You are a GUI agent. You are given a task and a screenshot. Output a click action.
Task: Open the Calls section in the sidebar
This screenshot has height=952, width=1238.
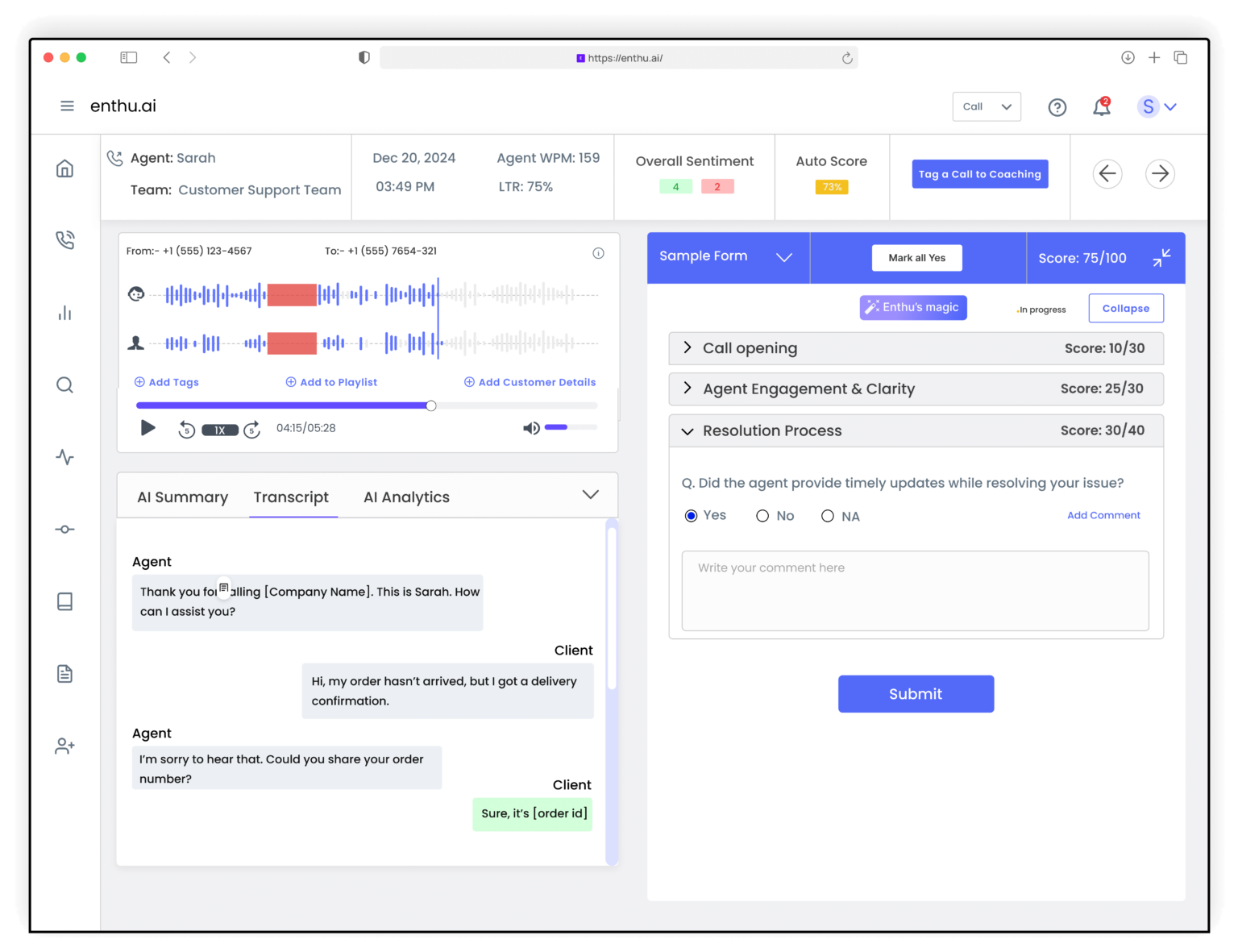[x=64, y=239]
